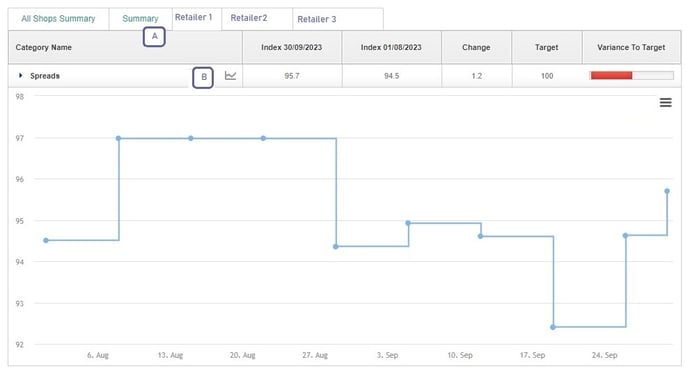Open the chart hamburger menu

666,103
